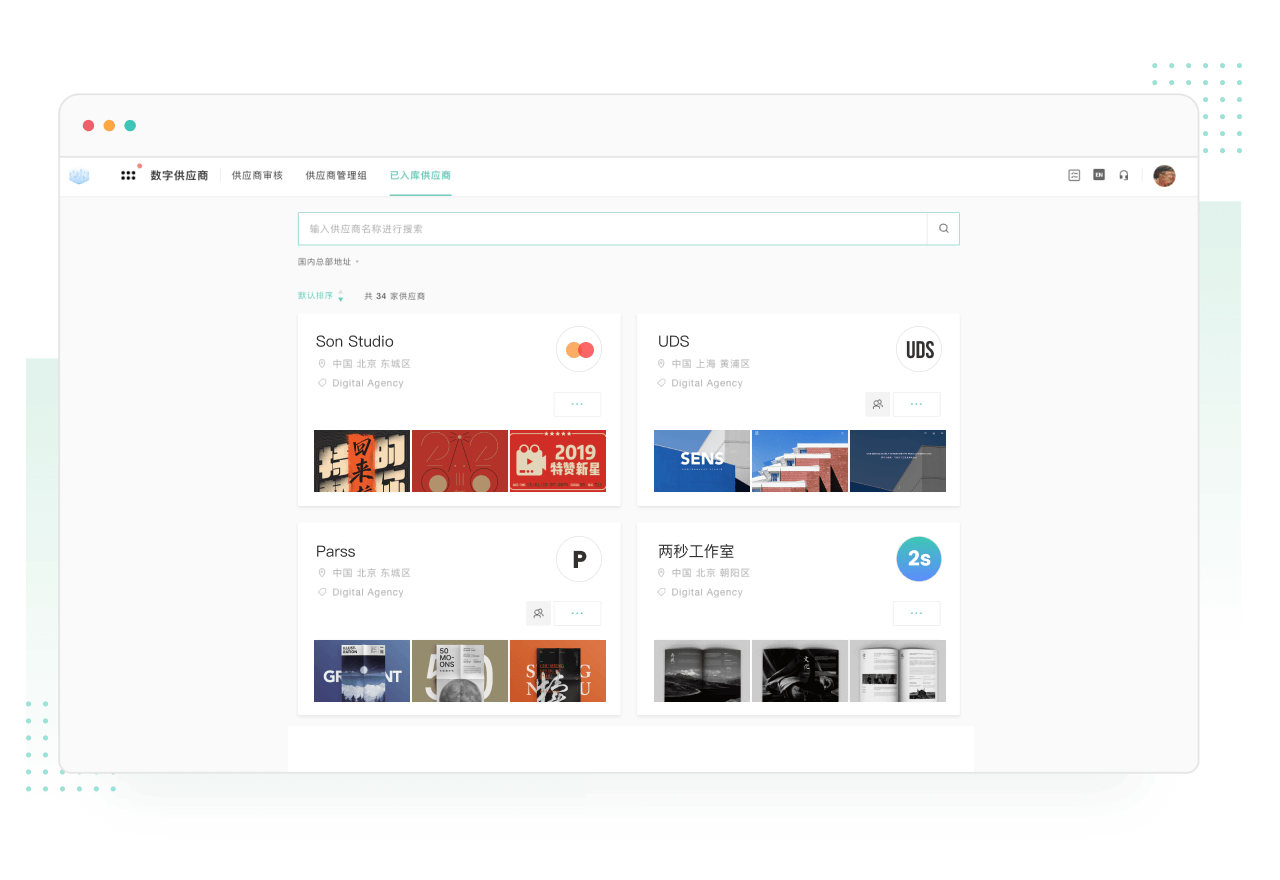This screenshot has width=1280, height=880.
Task: View Son Studio's red 2020 thumbnail
Action: point(460,461)
